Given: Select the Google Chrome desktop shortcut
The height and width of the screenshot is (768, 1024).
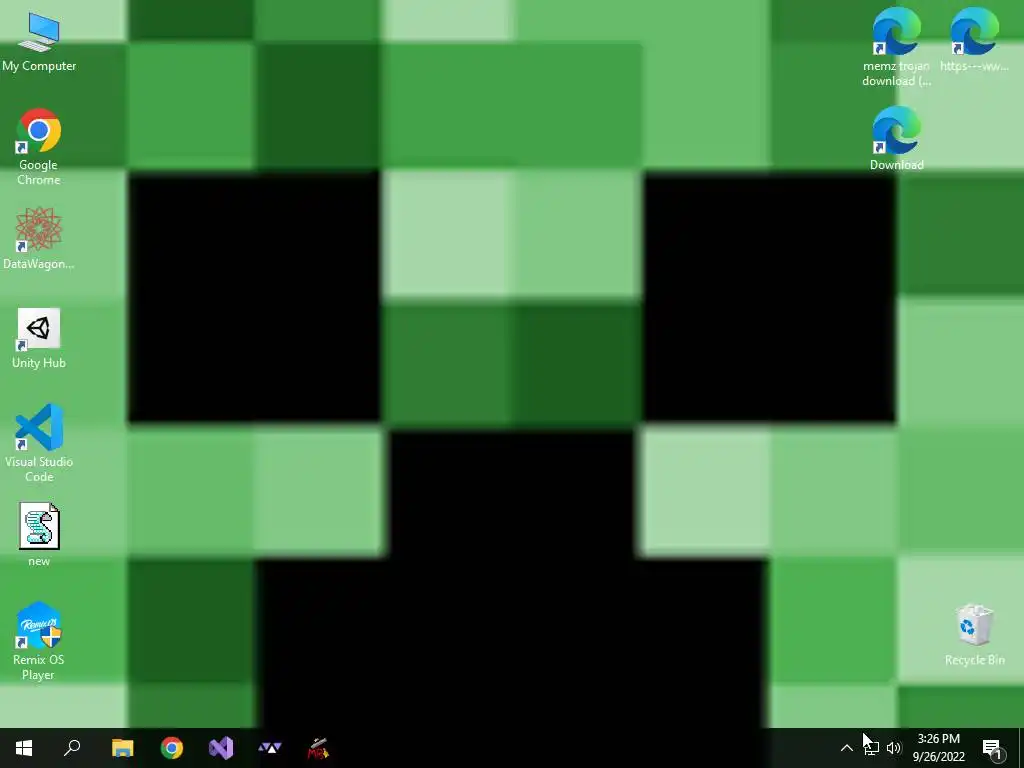Looking at the screenshot, I should tap(39, 147).
